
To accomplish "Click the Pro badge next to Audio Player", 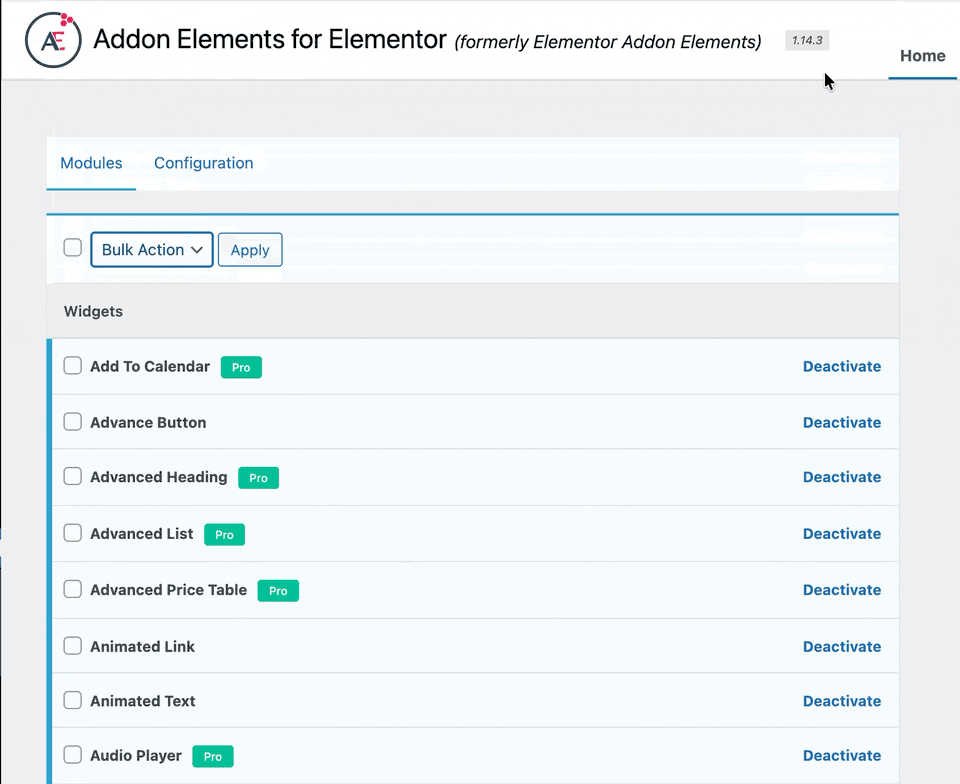I will pos(213,756).
